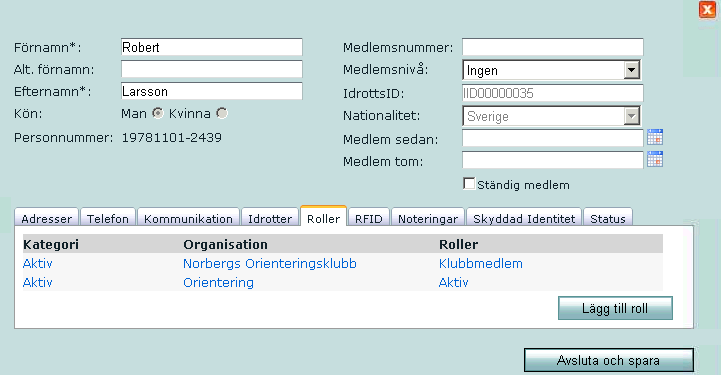
Task: Open the Kommunikation tab
Action: tap(188, 218)
